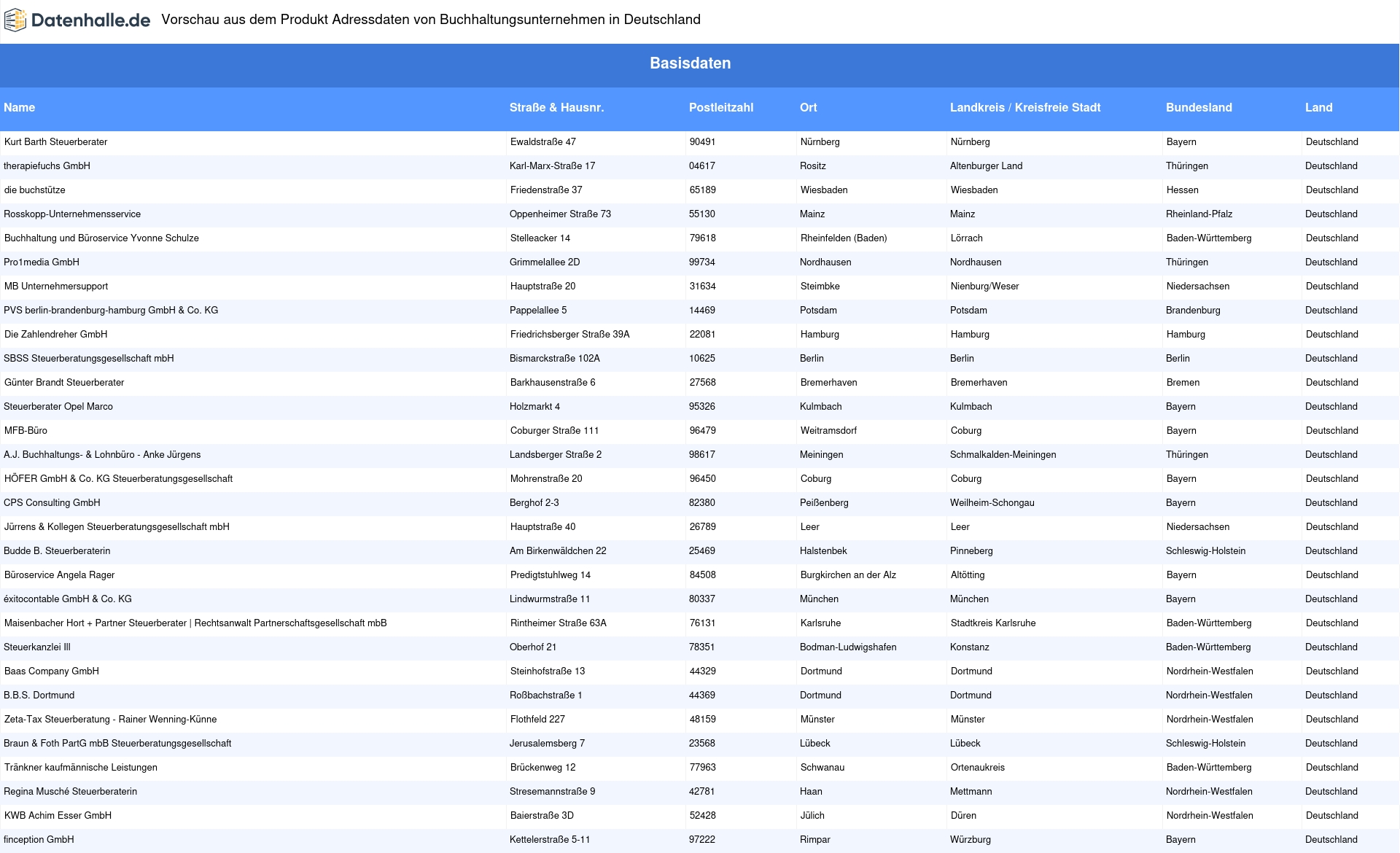Click the Straße & Hausnr. column header
The height and width of the screenshot is (853, 1400).
click(556, 107)
